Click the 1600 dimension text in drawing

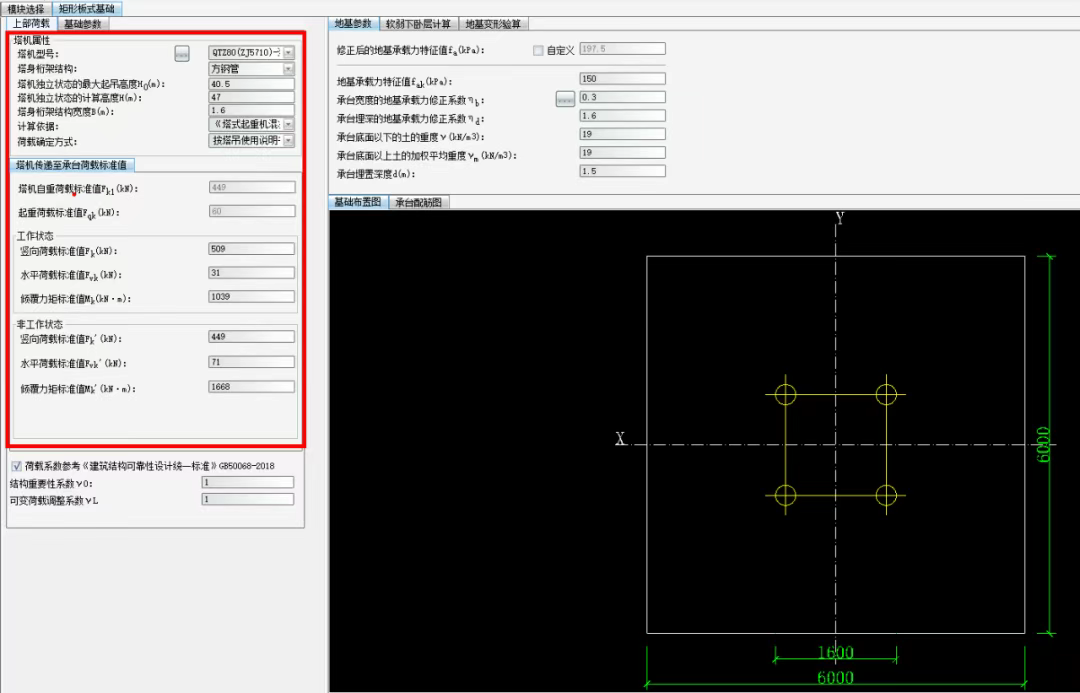point(835,652)
